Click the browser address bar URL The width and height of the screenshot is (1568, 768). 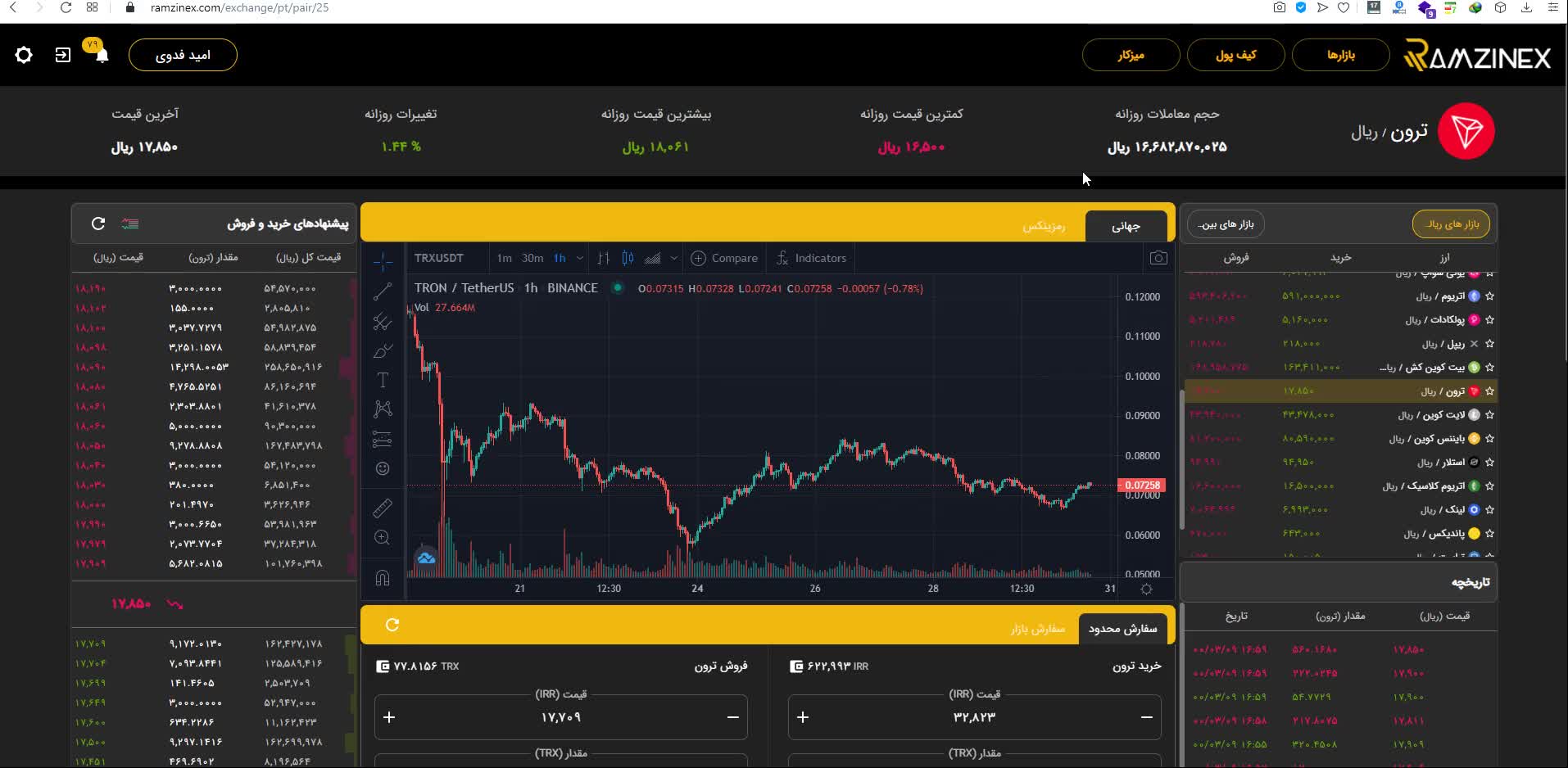239,7
